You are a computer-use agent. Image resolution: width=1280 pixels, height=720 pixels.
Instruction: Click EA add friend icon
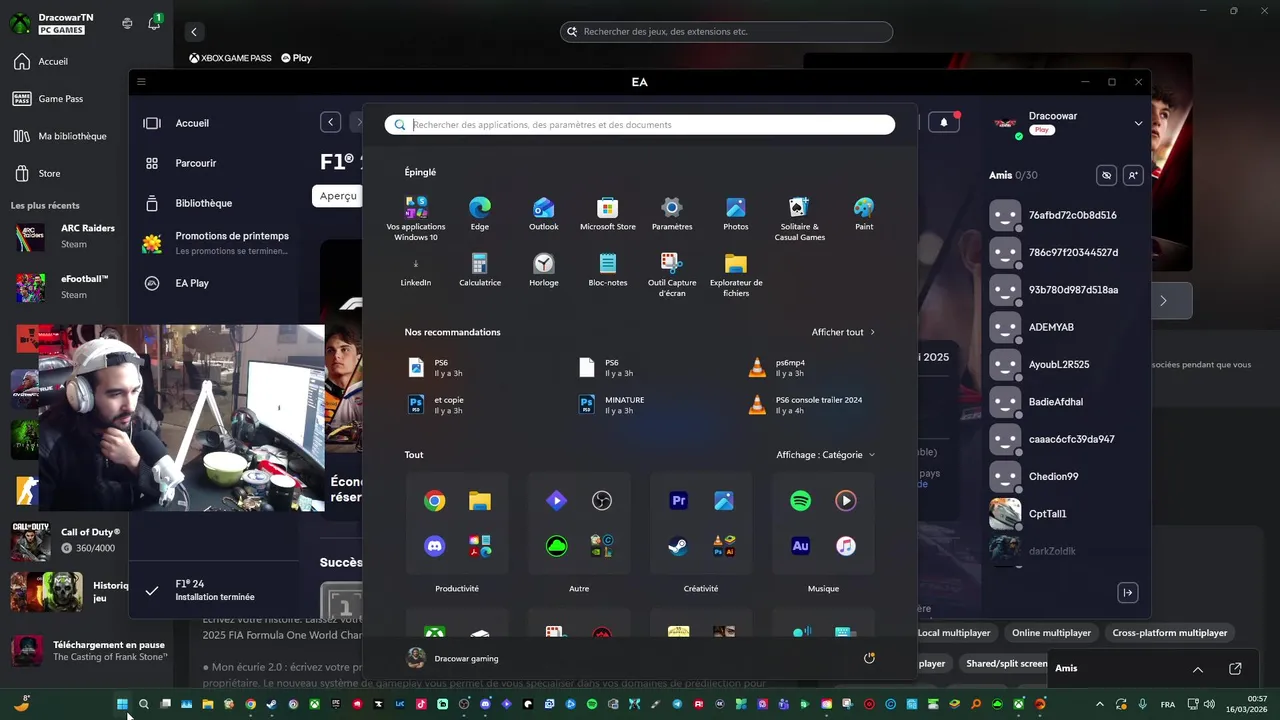point(1133,175)
